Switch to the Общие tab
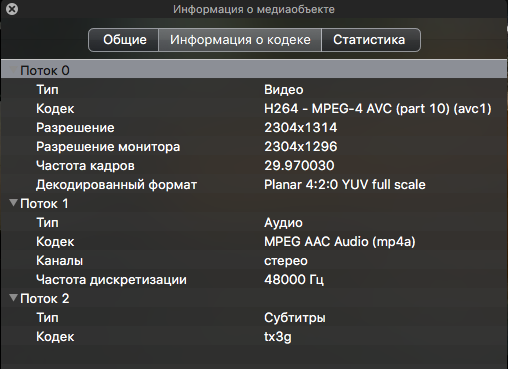Viewport: 508px width, 369px height. (x=124, y=40)
